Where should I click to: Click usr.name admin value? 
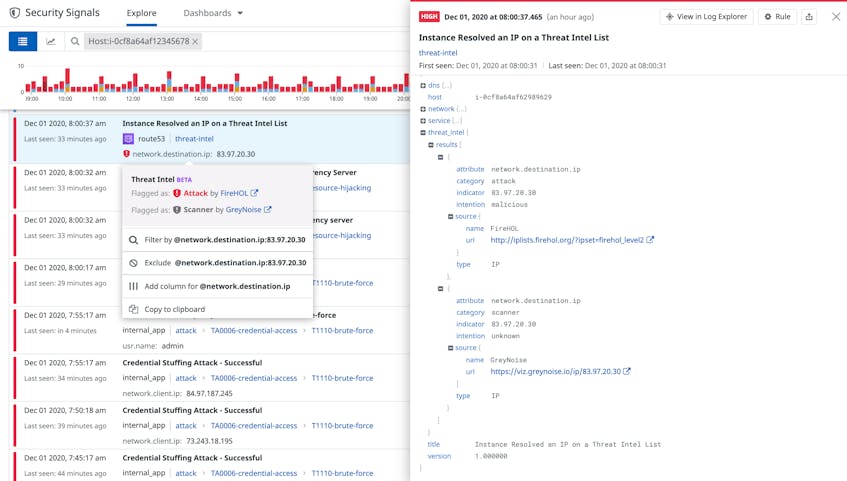coord(172,346)
